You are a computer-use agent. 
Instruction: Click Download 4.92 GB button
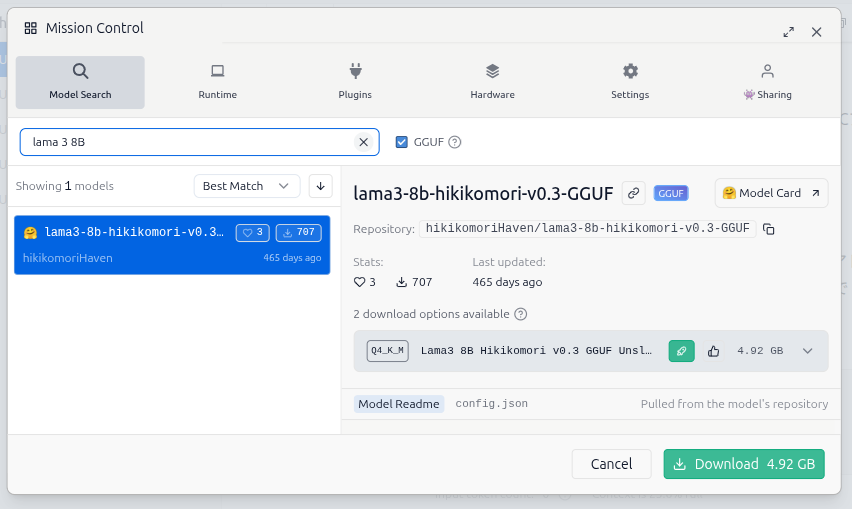point(744,464)
